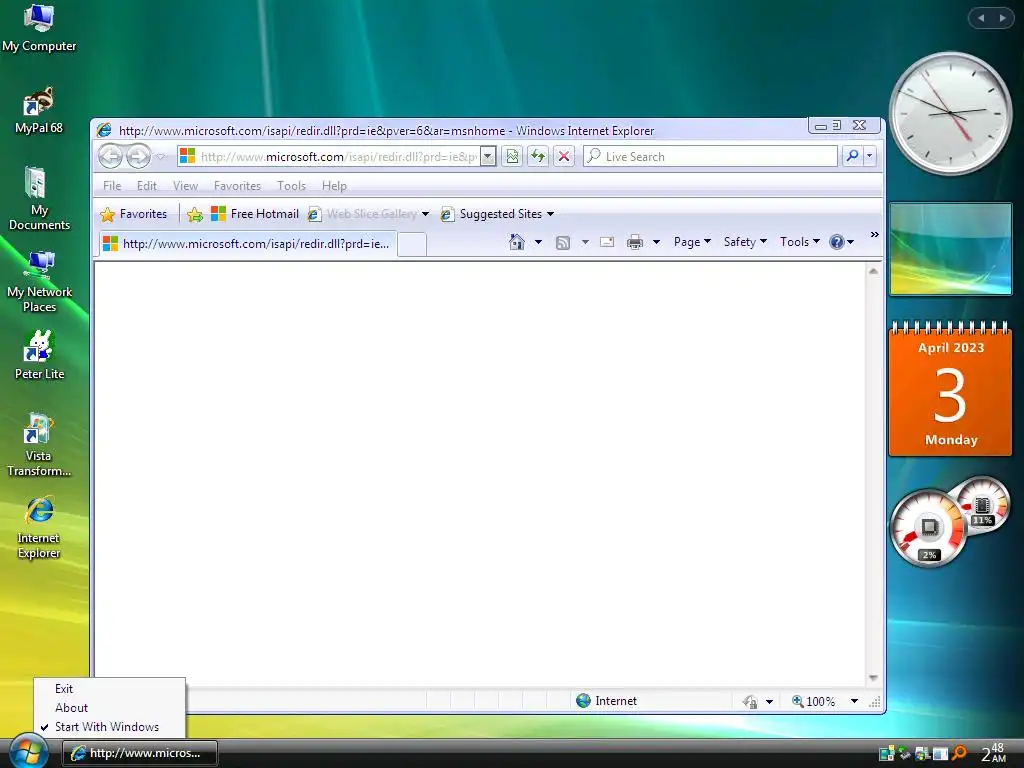Viewport: 1024px width, 768px height.
Task: Launch Internet Explorer from the desktop icon
Action: click(39, 528)
